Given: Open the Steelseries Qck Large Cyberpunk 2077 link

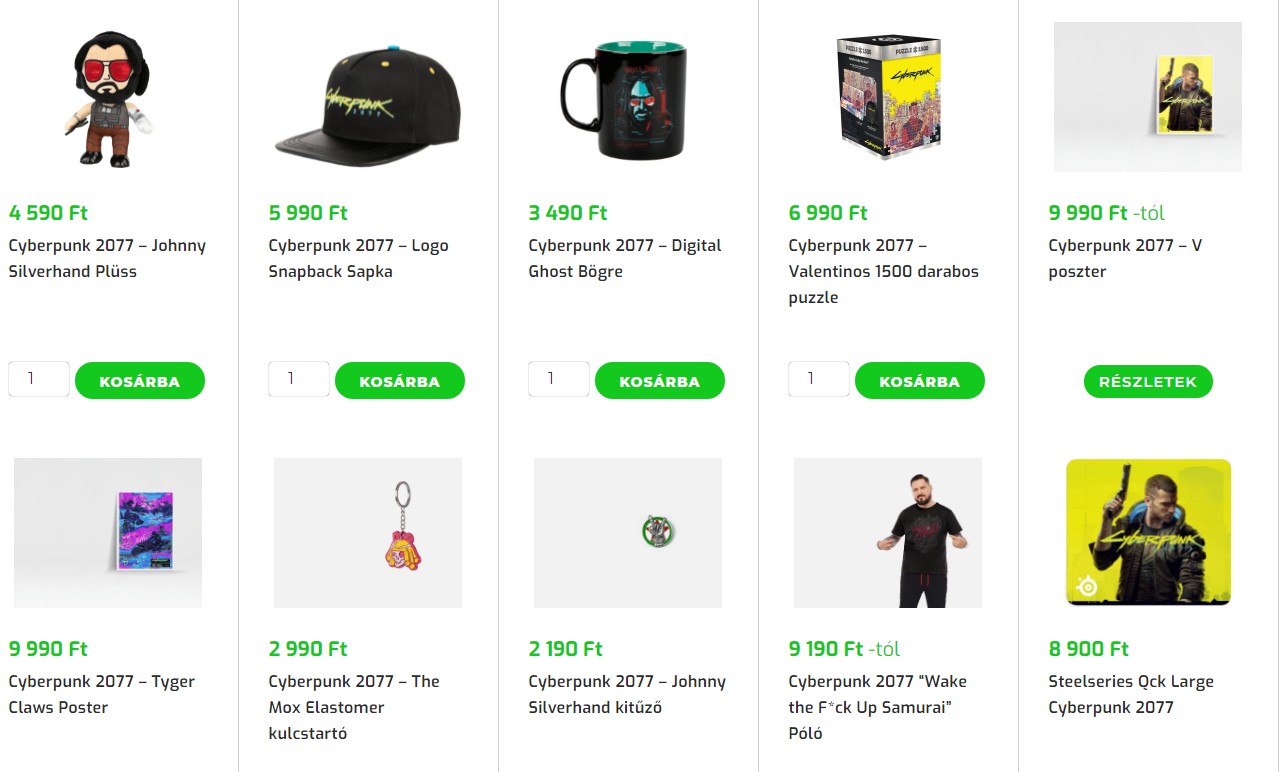Looking at the screenshot, I should (x=1131, y=694).
